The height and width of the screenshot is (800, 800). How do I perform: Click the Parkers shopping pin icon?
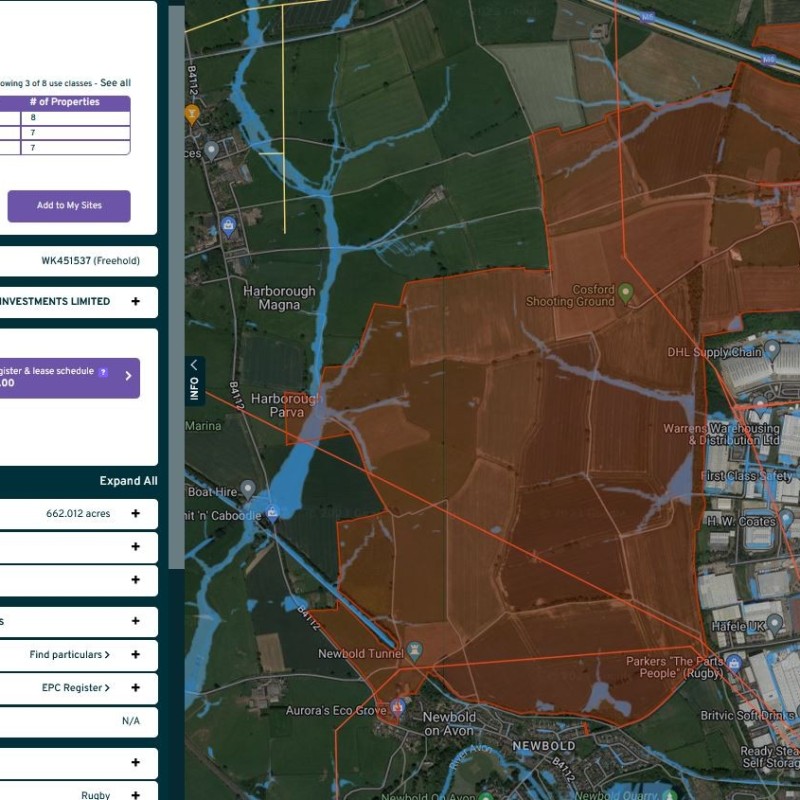coord(734,663)
